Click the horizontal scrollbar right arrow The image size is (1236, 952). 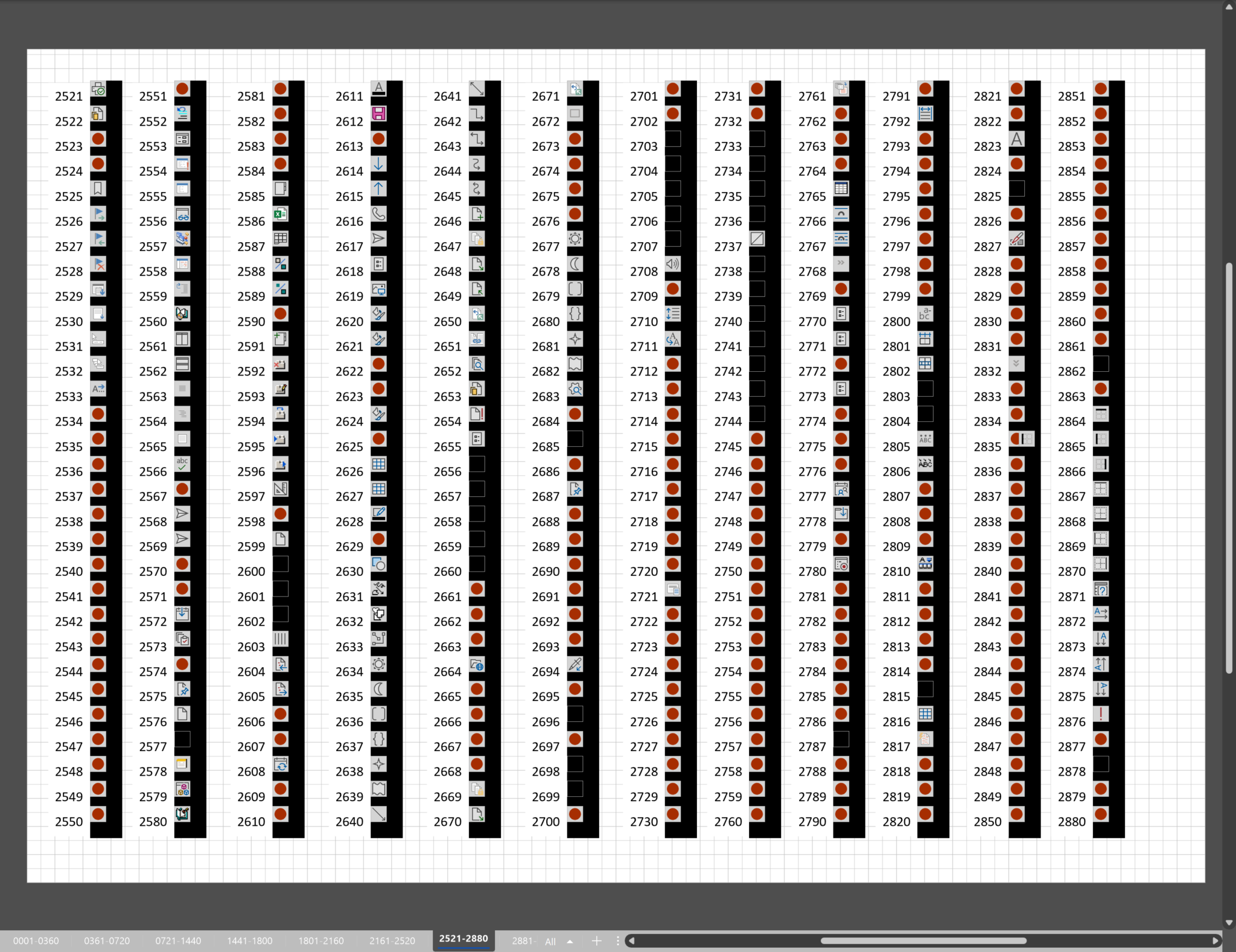tap(1215, 941)
